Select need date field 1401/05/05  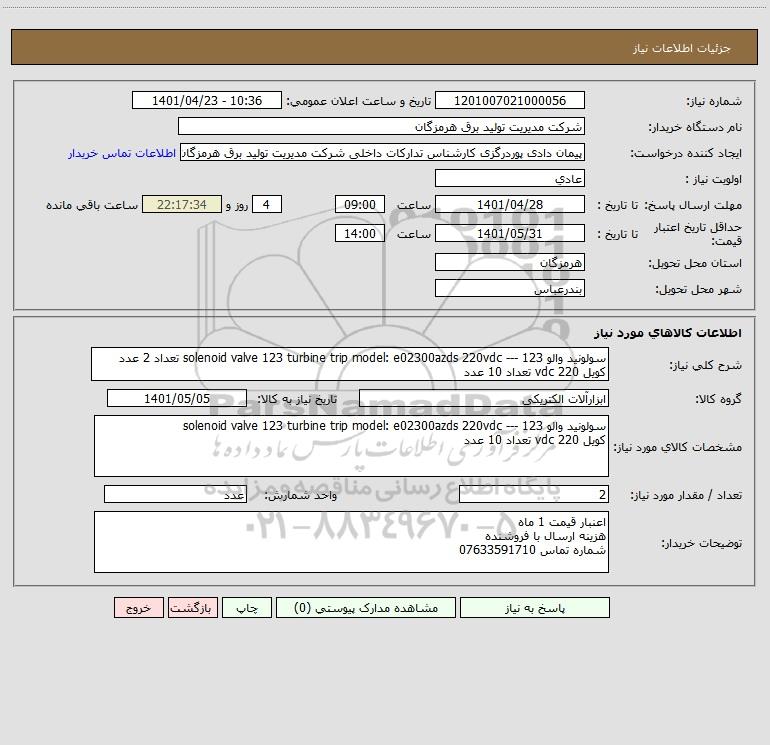pos(177,398)
